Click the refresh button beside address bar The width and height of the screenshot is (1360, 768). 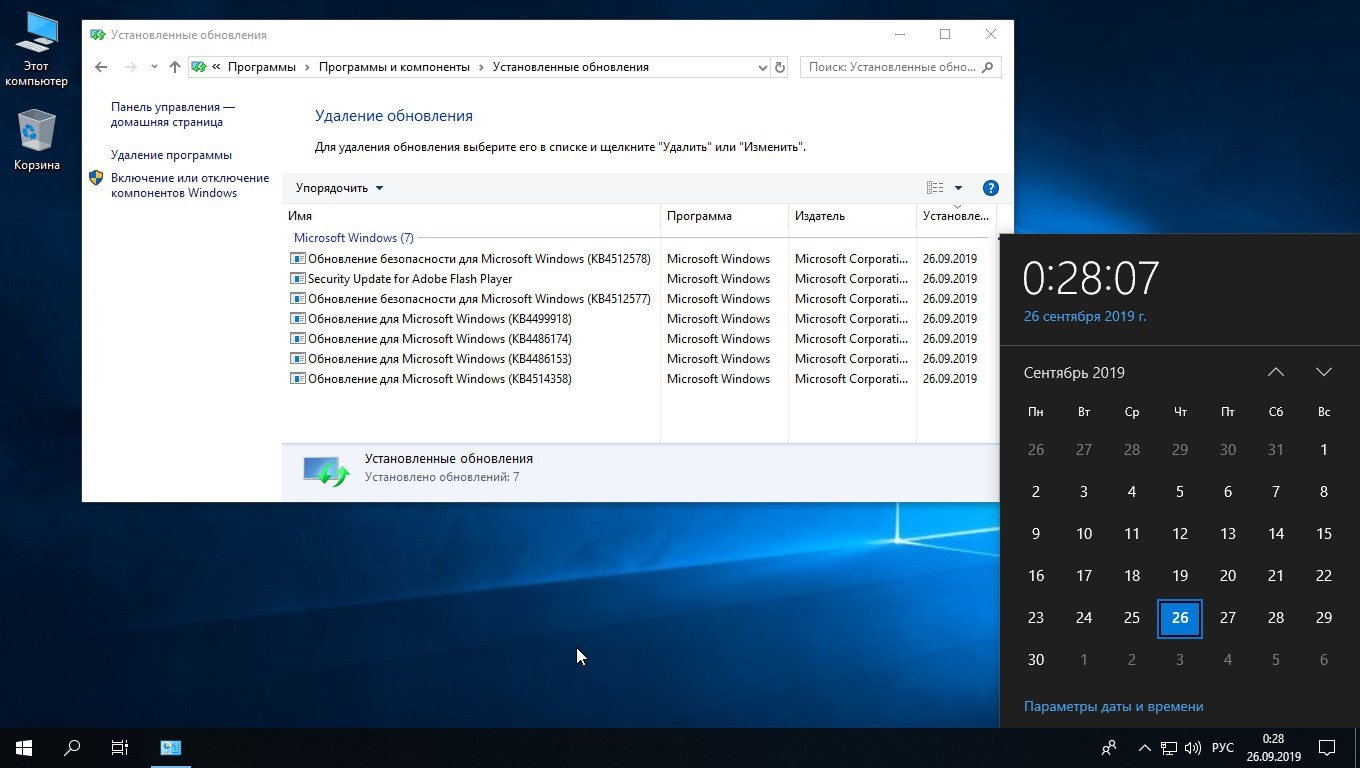click(781, 67)
